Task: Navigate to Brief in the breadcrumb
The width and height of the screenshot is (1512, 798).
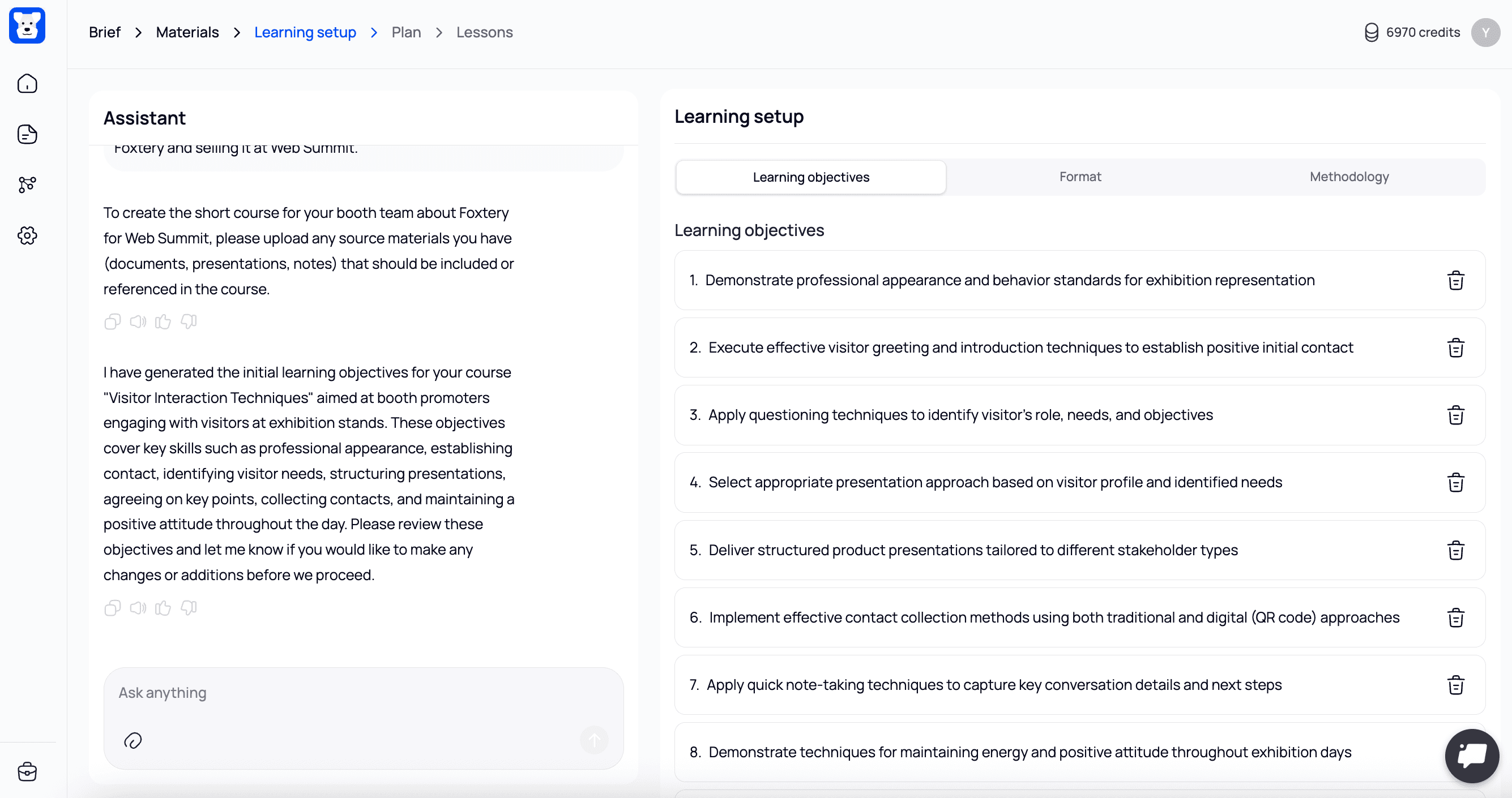Action: tap(104, 32)
